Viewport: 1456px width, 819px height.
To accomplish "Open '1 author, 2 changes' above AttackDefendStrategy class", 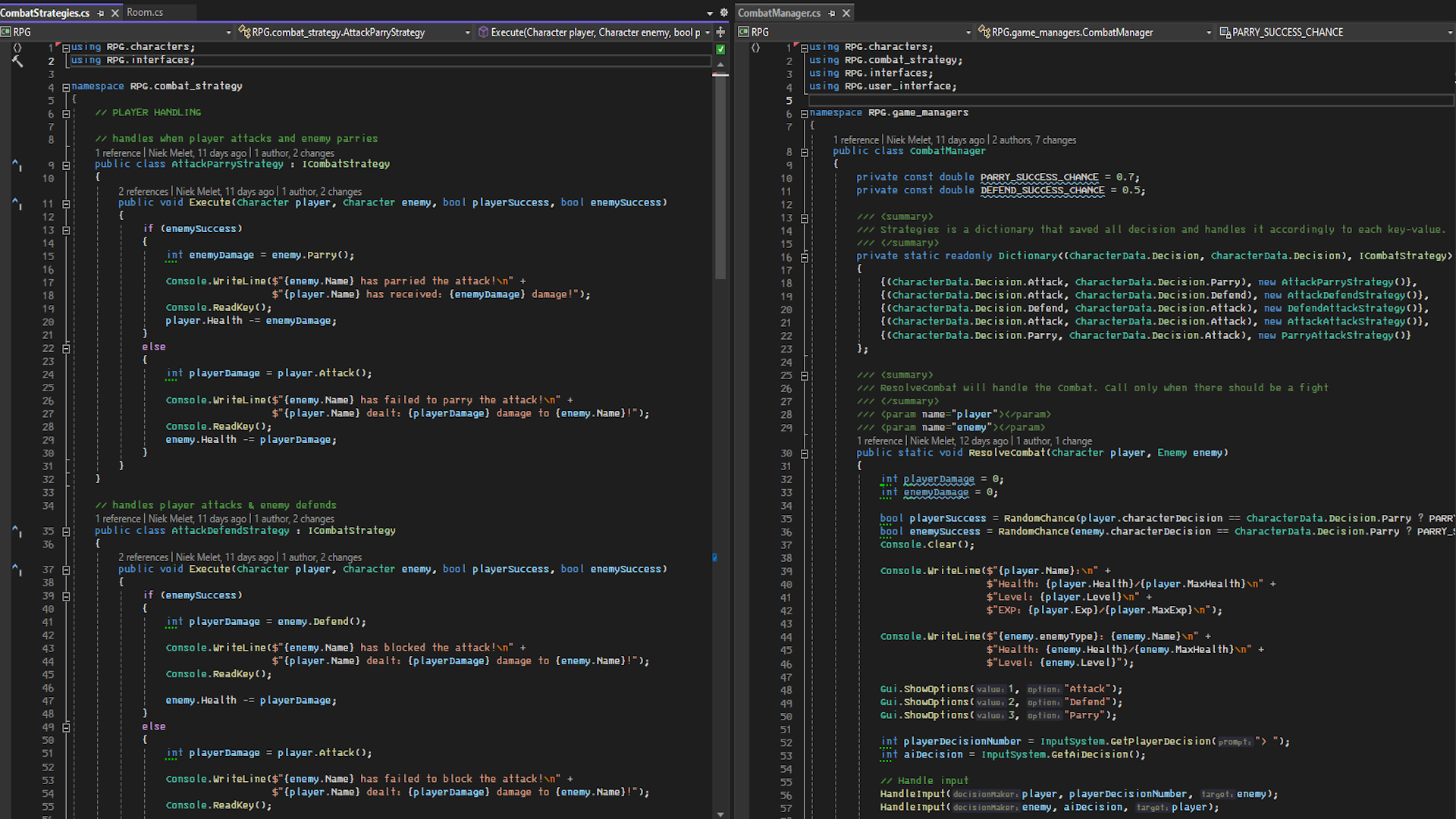I will [x=294, y=519].
